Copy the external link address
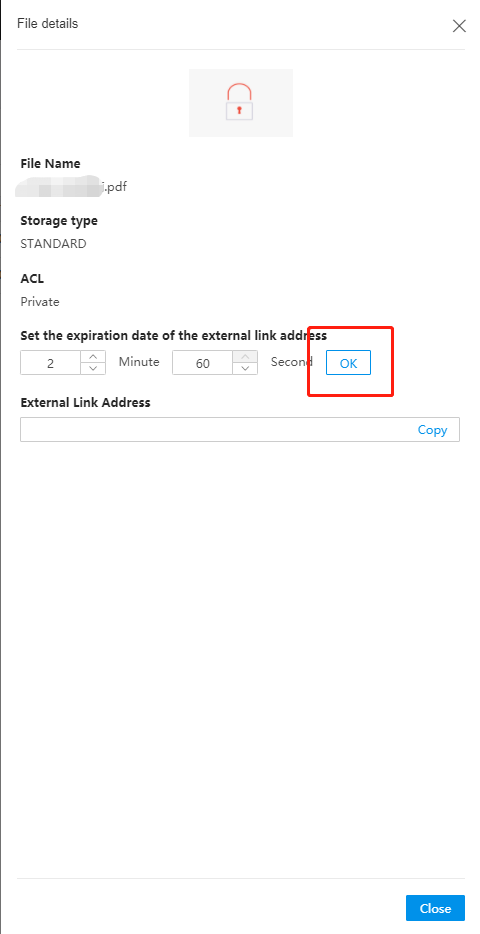 tap(432, 429)
